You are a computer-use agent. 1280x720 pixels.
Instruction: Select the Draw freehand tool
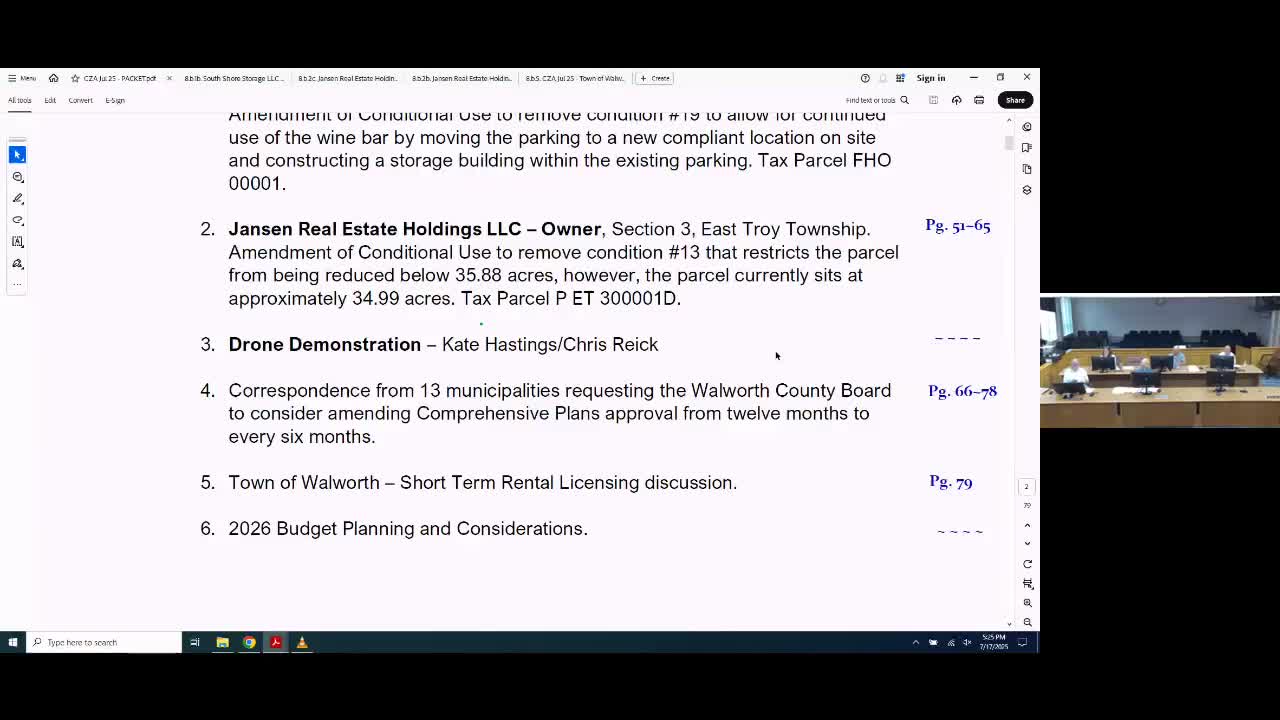tap(17, 220)
